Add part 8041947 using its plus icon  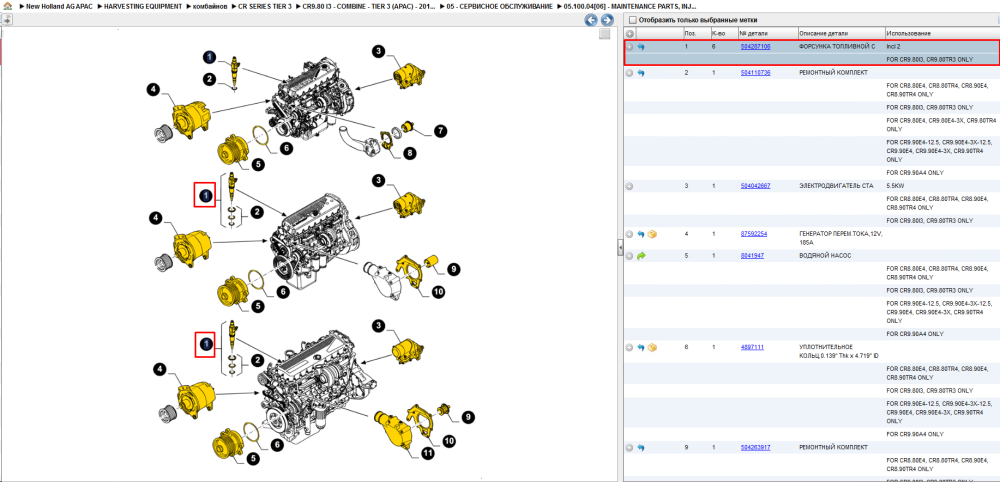point(629,256)
